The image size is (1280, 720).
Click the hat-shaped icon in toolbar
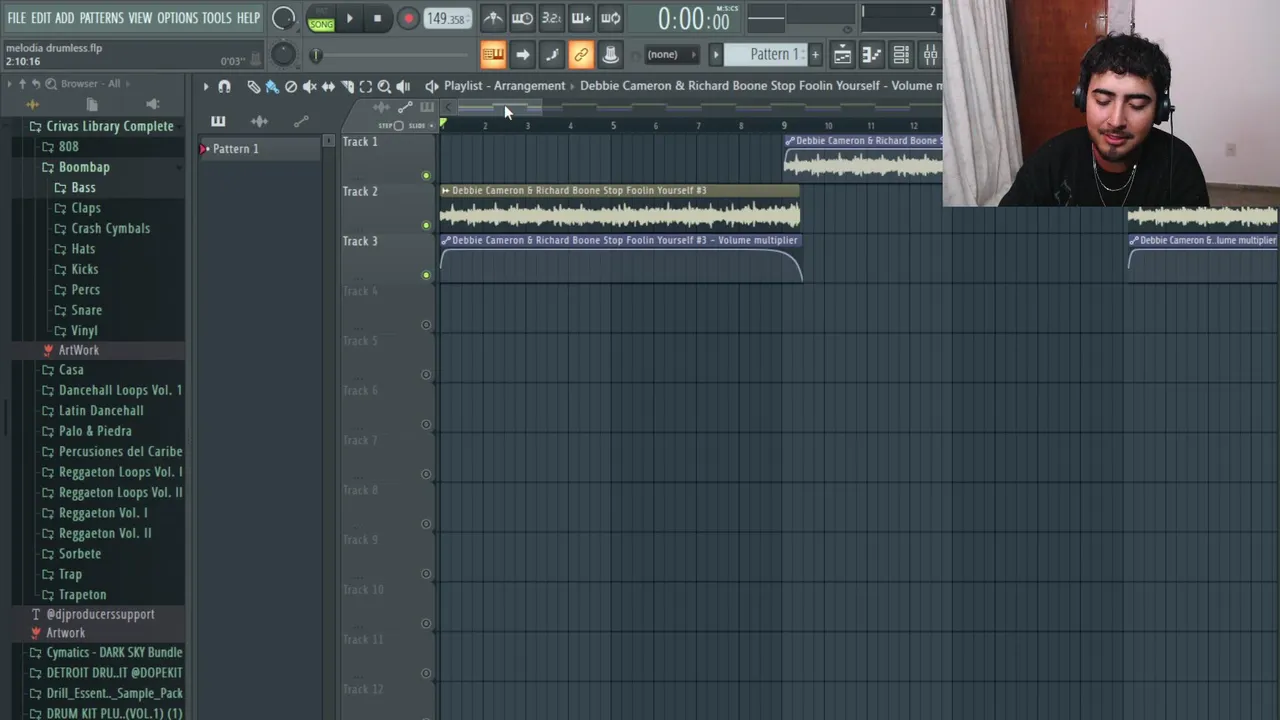point(610,54)
